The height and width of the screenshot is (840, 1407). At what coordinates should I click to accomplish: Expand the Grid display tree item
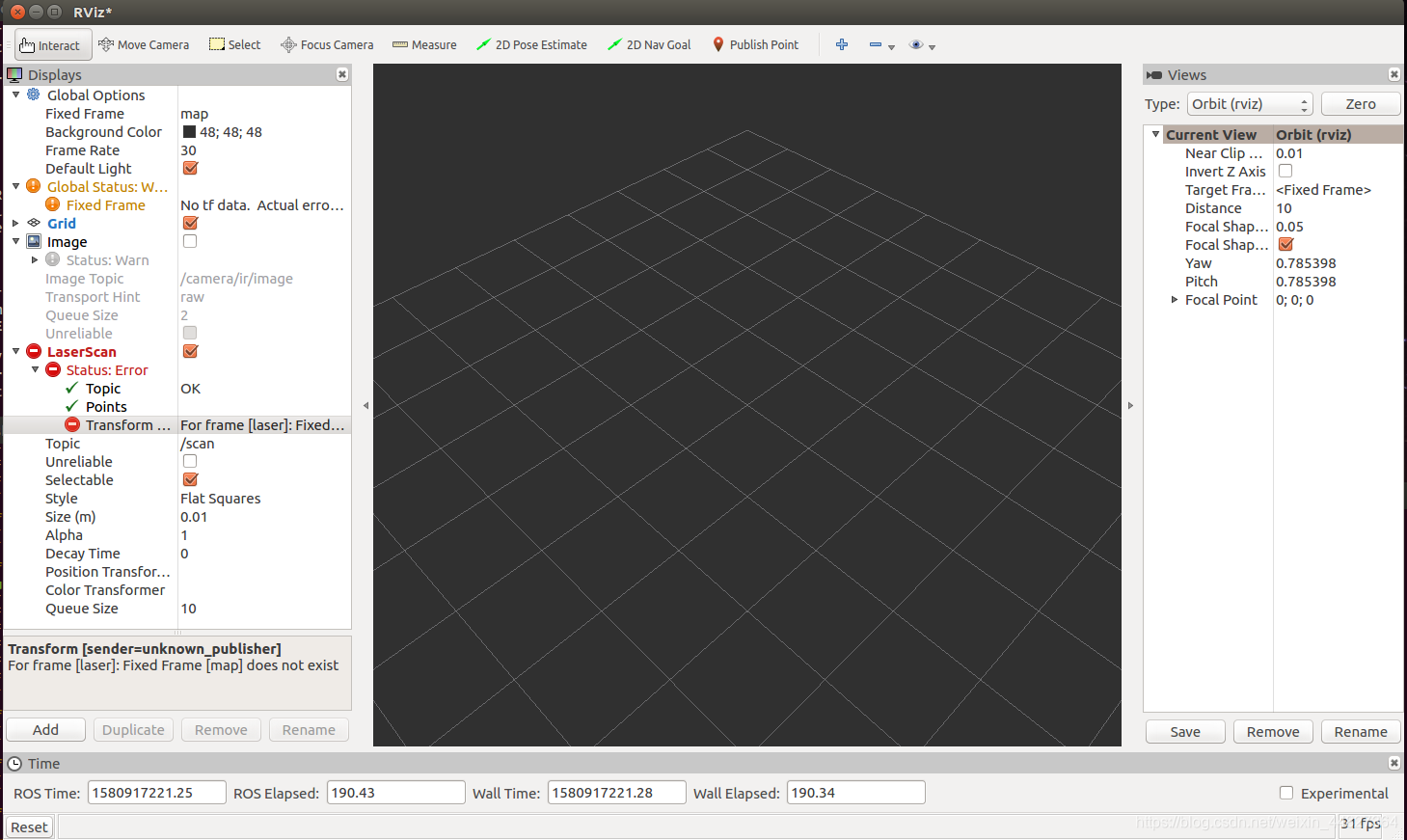(15, 223)
